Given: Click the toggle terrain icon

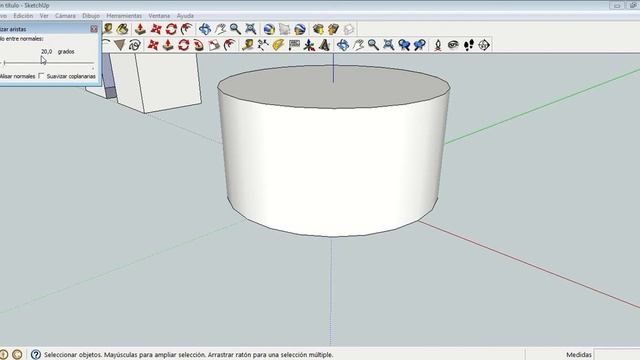Looking at the screenshot, I should point(284,29).
